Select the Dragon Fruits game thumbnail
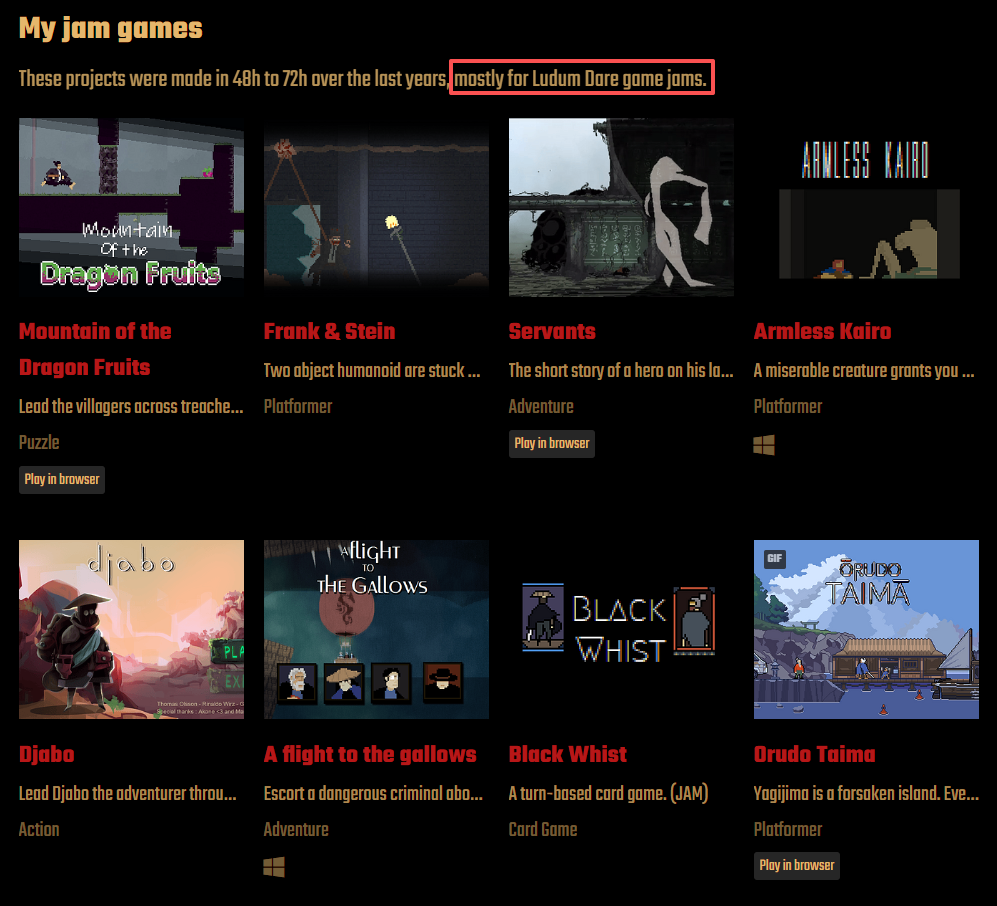This screenshot has width=997, height=906. coord(132,207)
